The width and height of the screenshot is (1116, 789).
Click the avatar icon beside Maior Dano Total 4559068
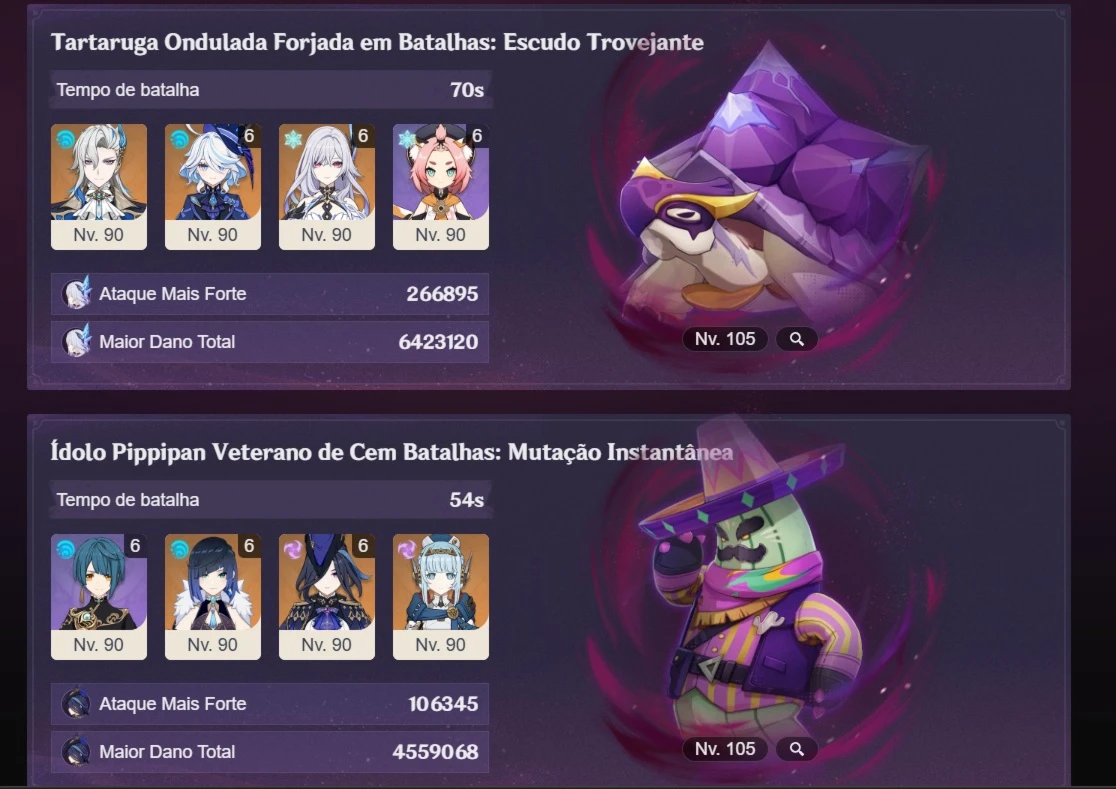coord(75,751)
